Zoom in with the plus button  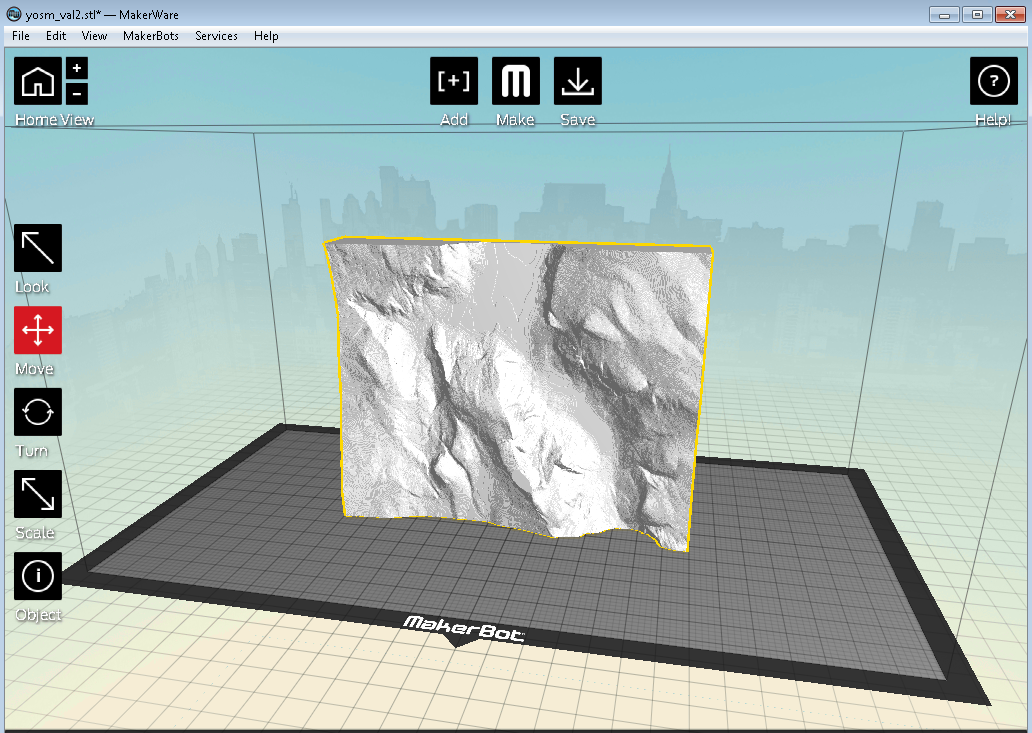(x=76, y=68)
